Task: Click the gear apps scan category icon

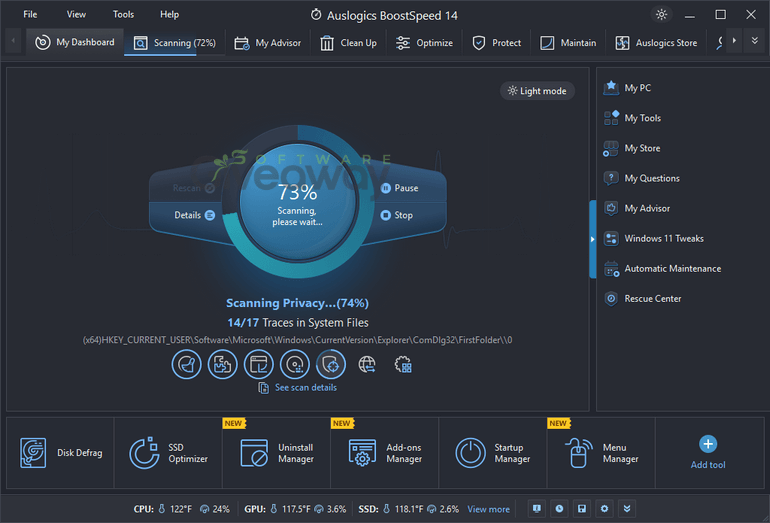Action: (x=403, y=364)
